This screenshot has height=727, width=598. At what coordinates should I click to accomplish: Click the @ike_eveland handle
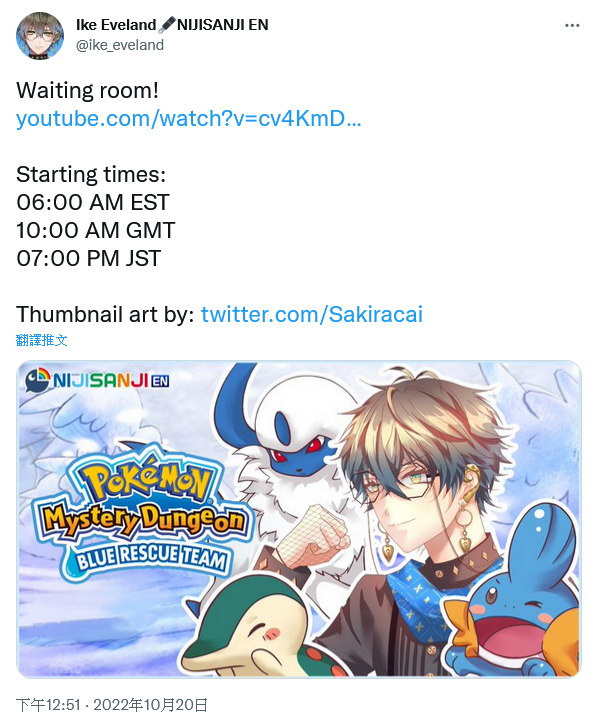point(120,45)
